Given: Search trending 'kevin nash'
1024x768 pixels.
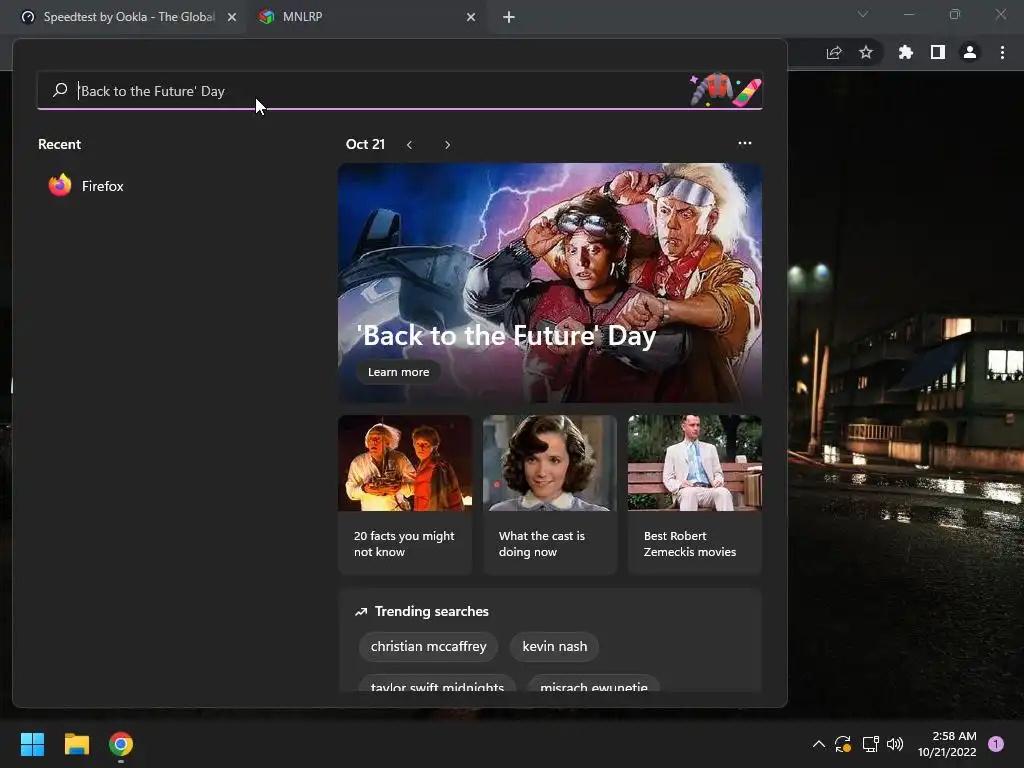Looking at the screenshot, I should coord(554,647).
